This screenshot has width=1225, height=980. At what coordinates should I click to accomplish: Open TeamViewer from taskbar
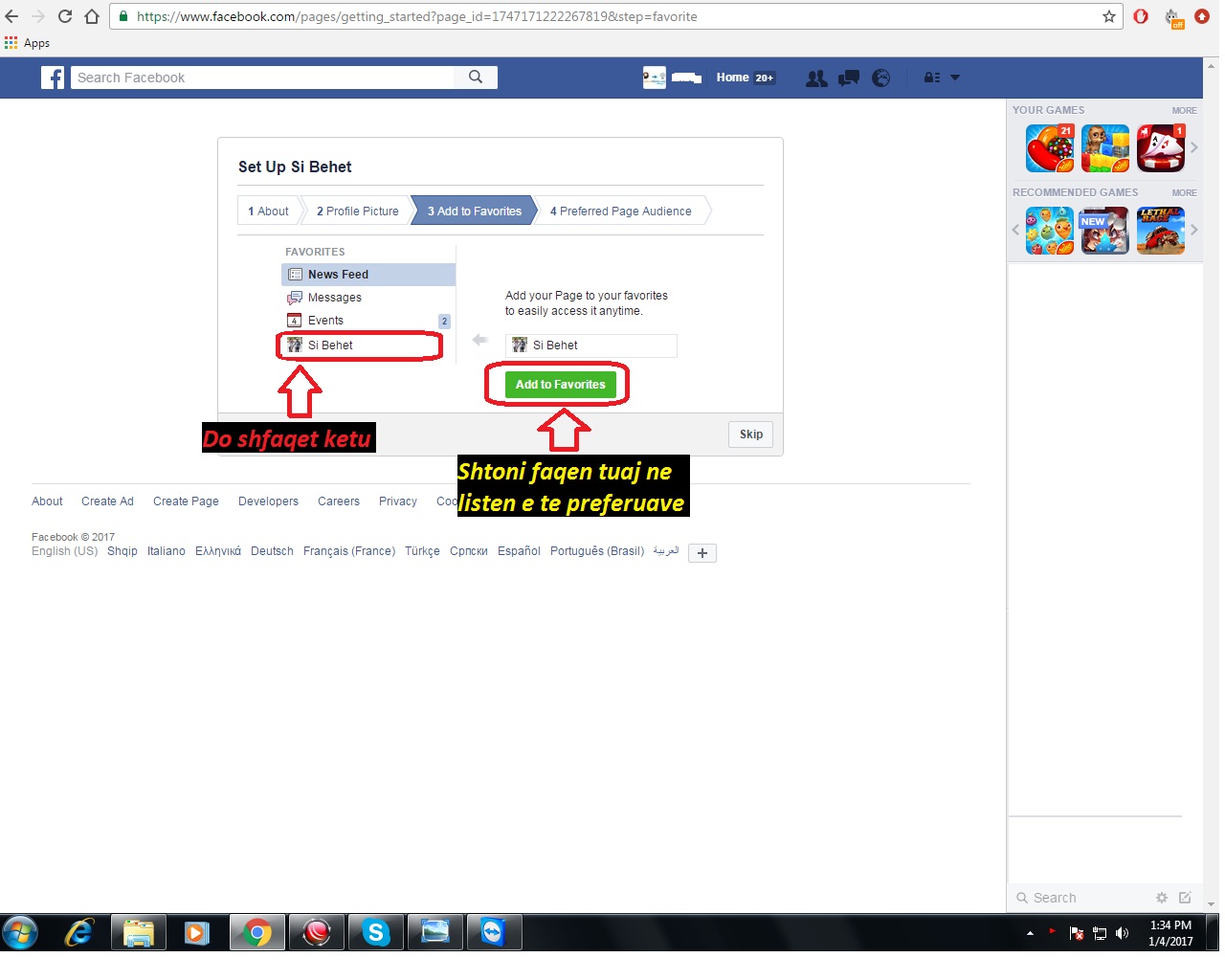pos(494,932)
